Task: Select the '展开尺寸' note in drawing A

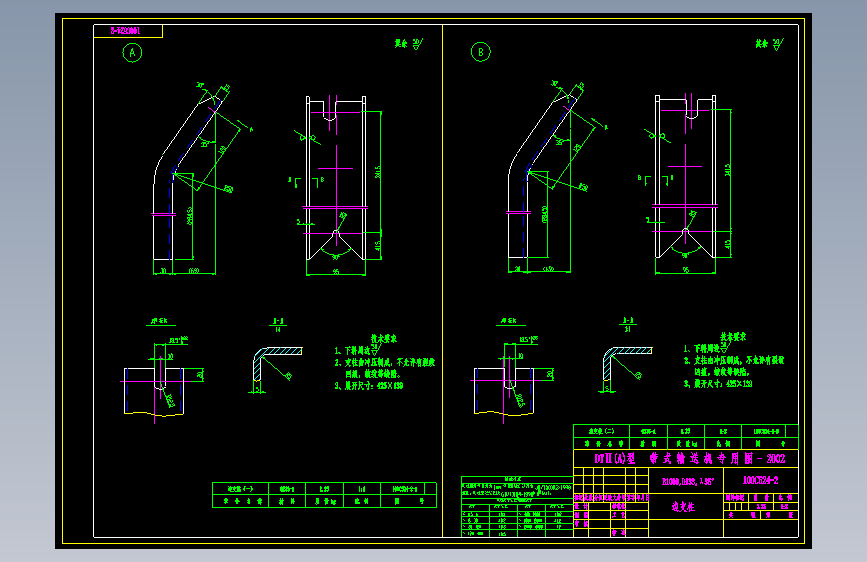Action: click(369, 386)
